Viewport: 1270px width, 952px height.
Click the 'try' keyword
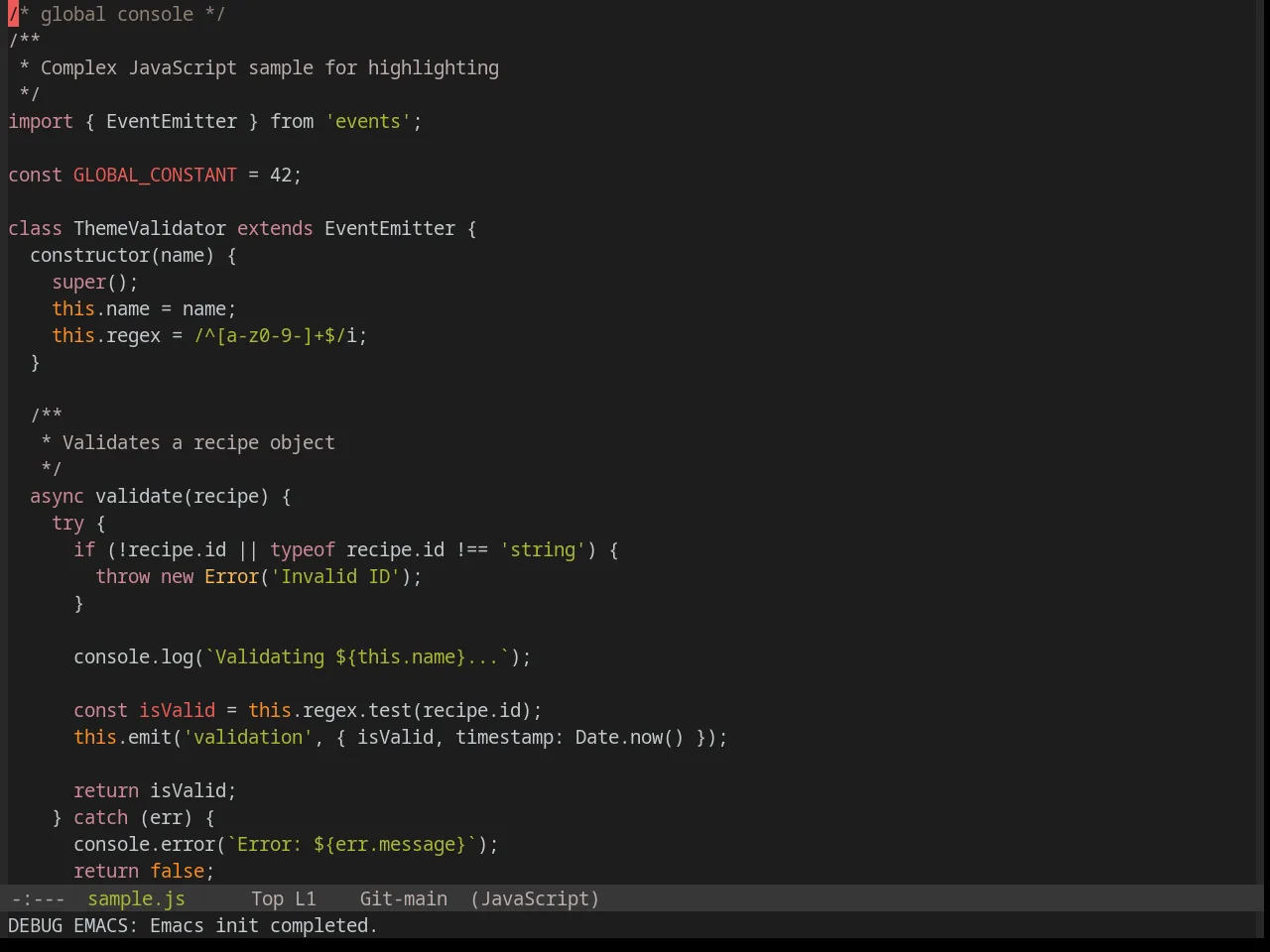click(67, 523)
